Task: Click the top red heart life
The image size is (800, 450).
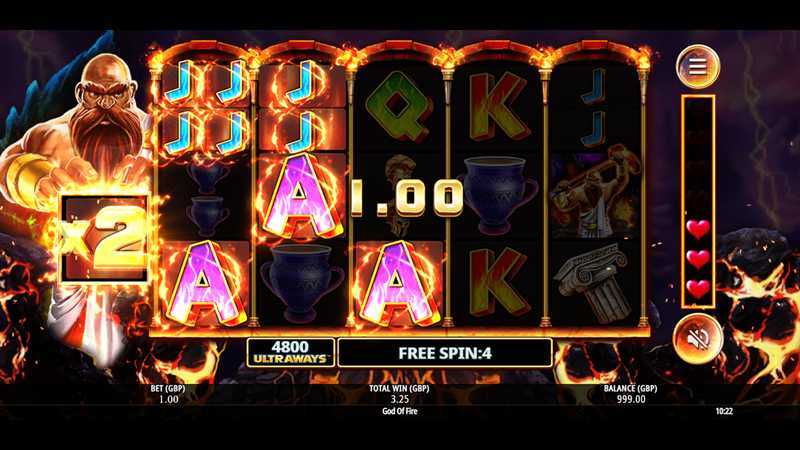Action: tap(697, 229)
